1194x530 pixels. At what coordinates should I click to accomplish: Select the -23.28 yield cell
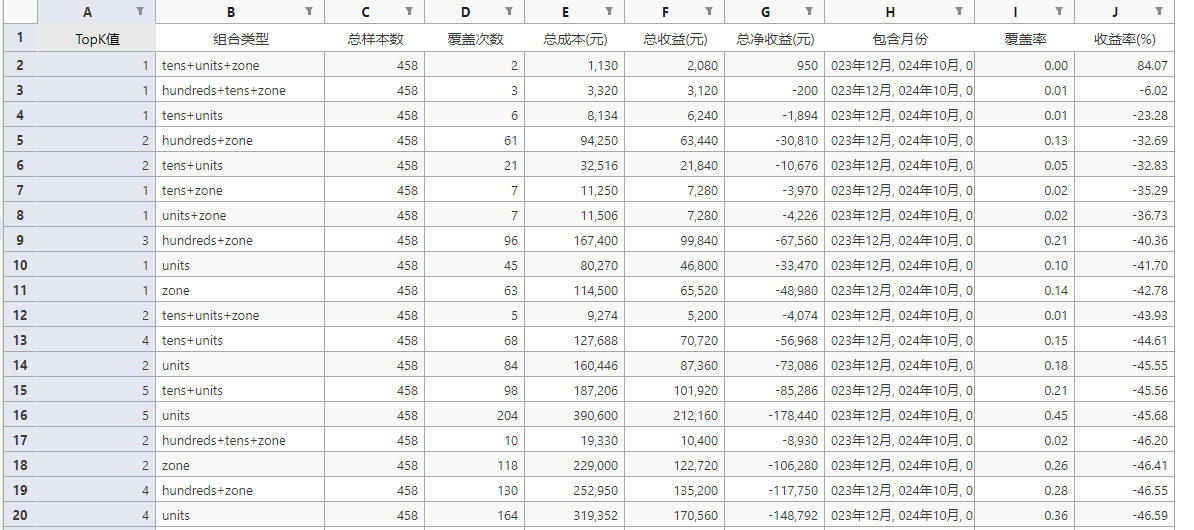pyautogui.click(x=1125, y=116)
